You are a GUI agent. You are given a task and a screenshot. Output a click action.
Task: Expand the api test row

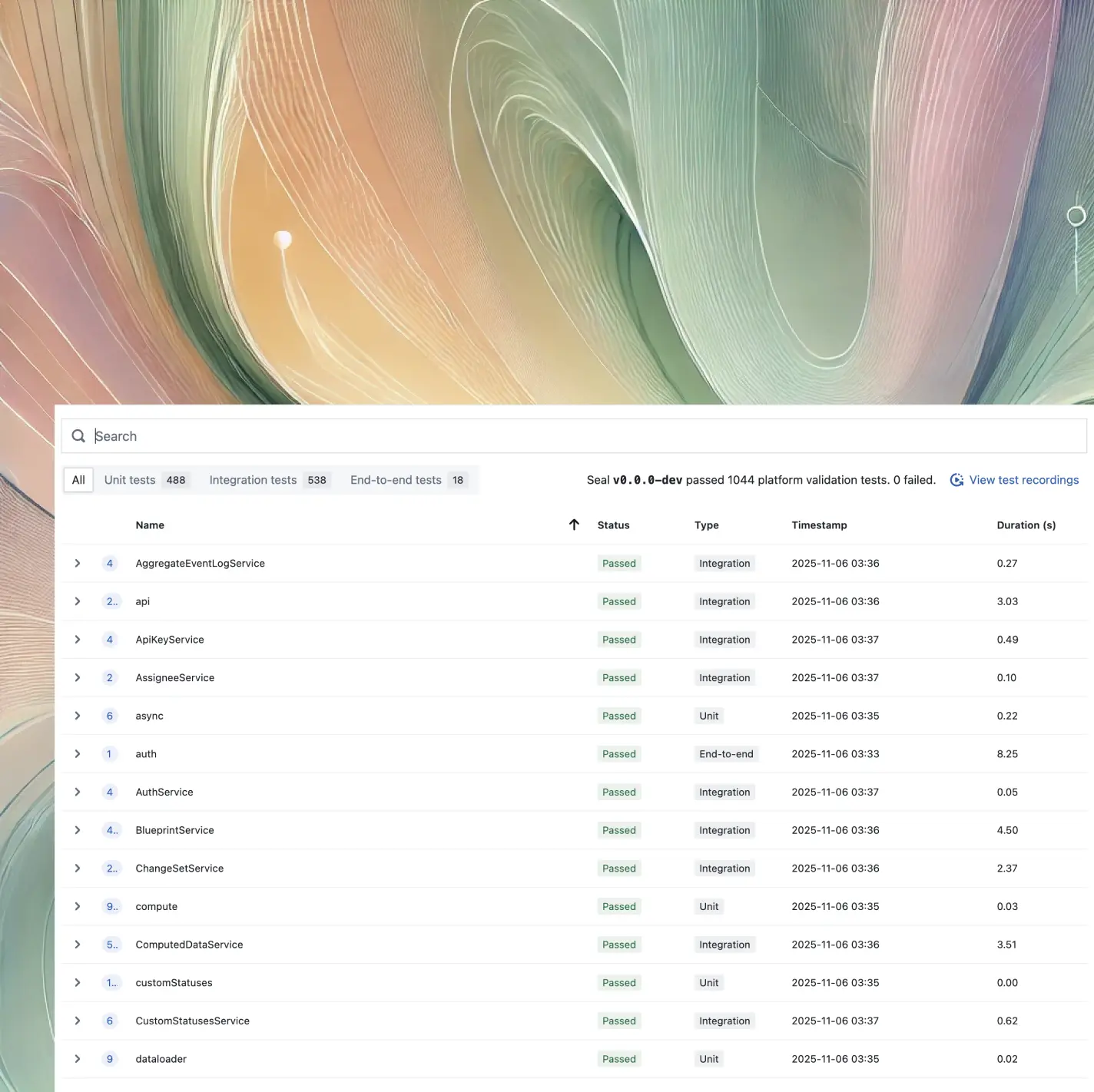(x=78, y=601)
